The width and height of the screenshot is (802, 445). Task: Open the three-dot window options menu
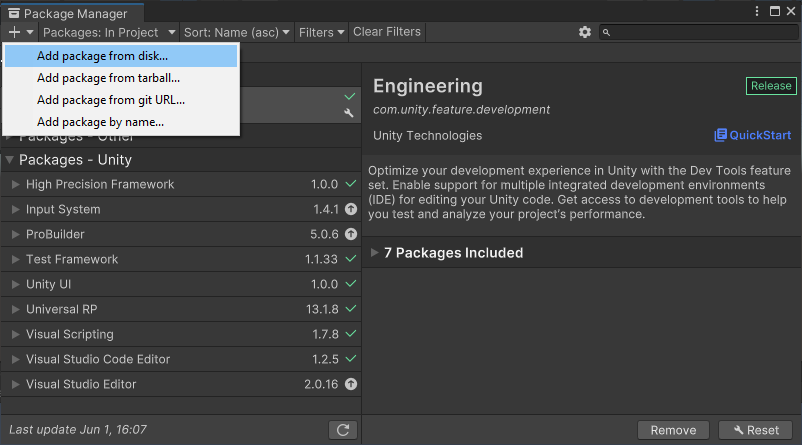tap(757, 11)
